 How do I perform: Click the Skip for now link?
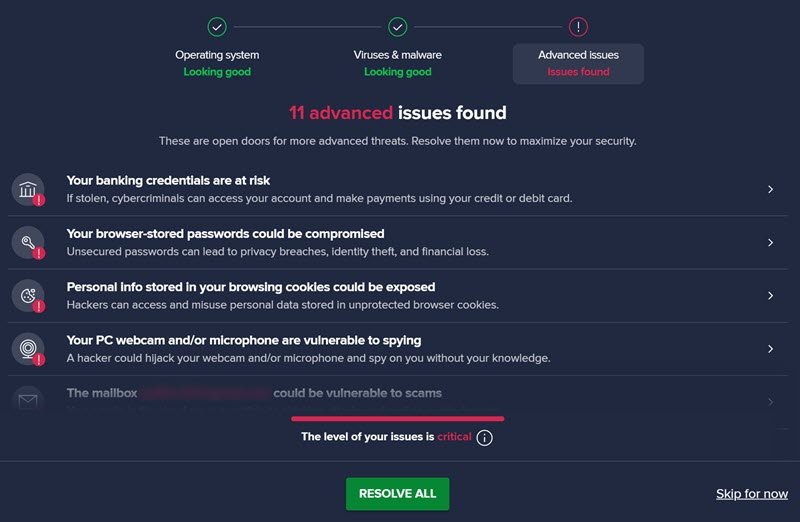(751, 494)
